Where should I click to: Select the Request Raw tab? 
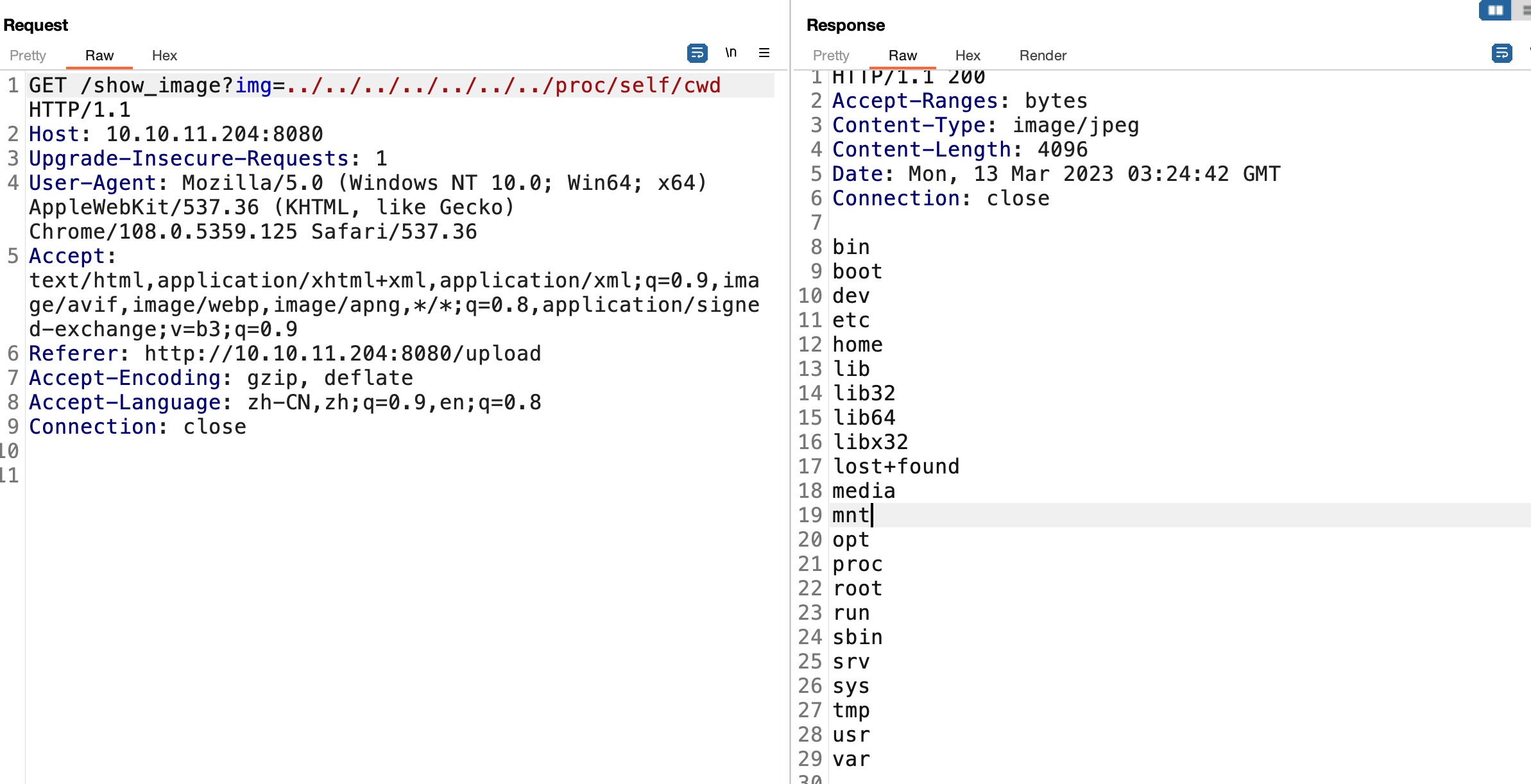tap(99, 55)
